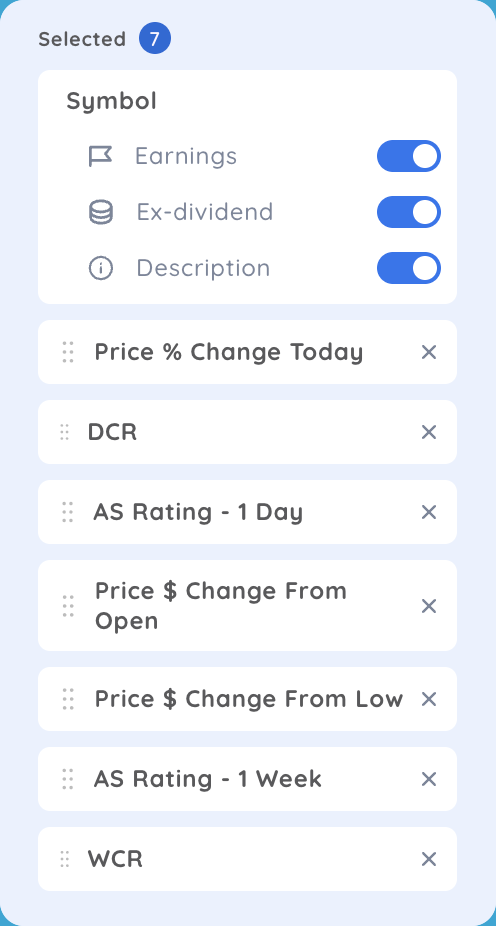Click the DCR drag handle

tap(64, 432)
